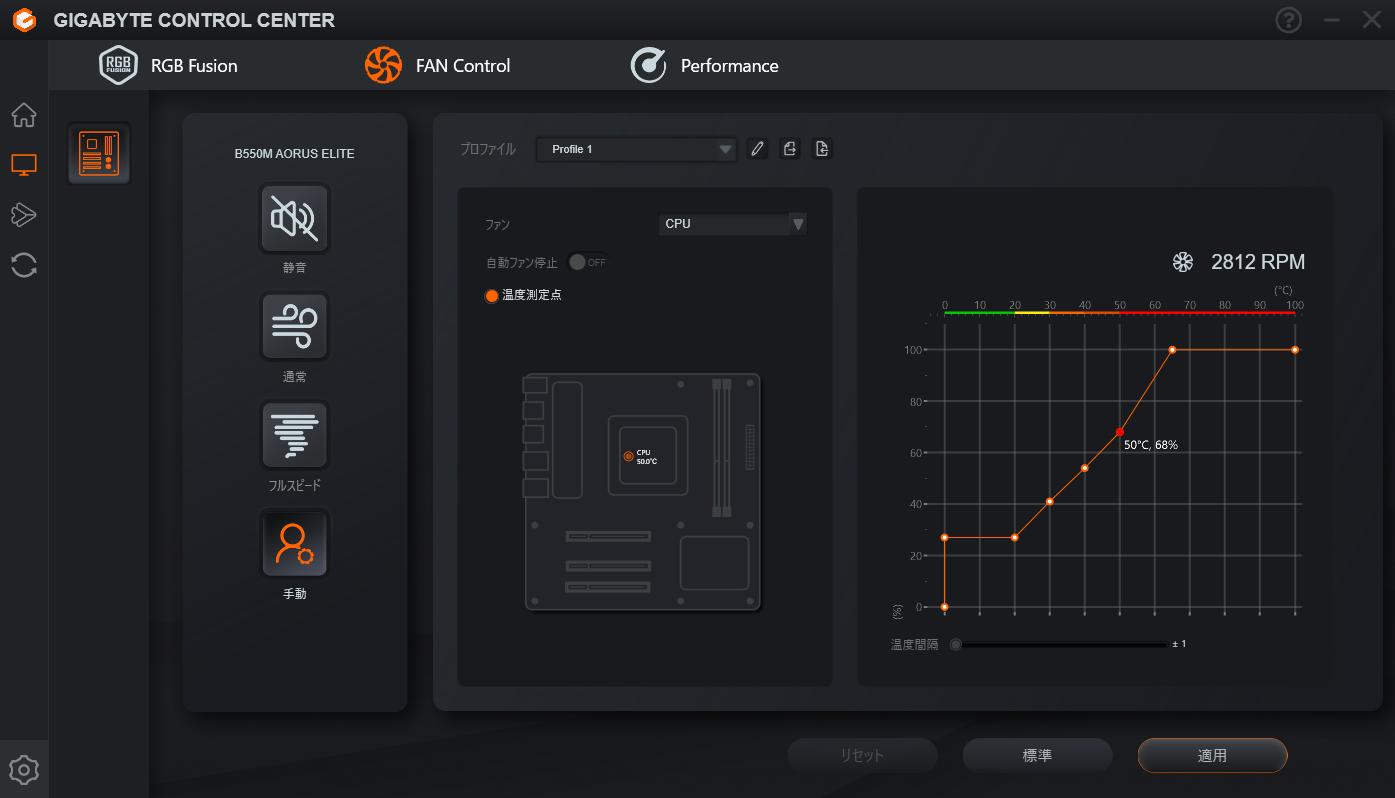The image size is (1395, 798).
Task: Open the paper-plane sidebar icon
Action: point(24,214)
